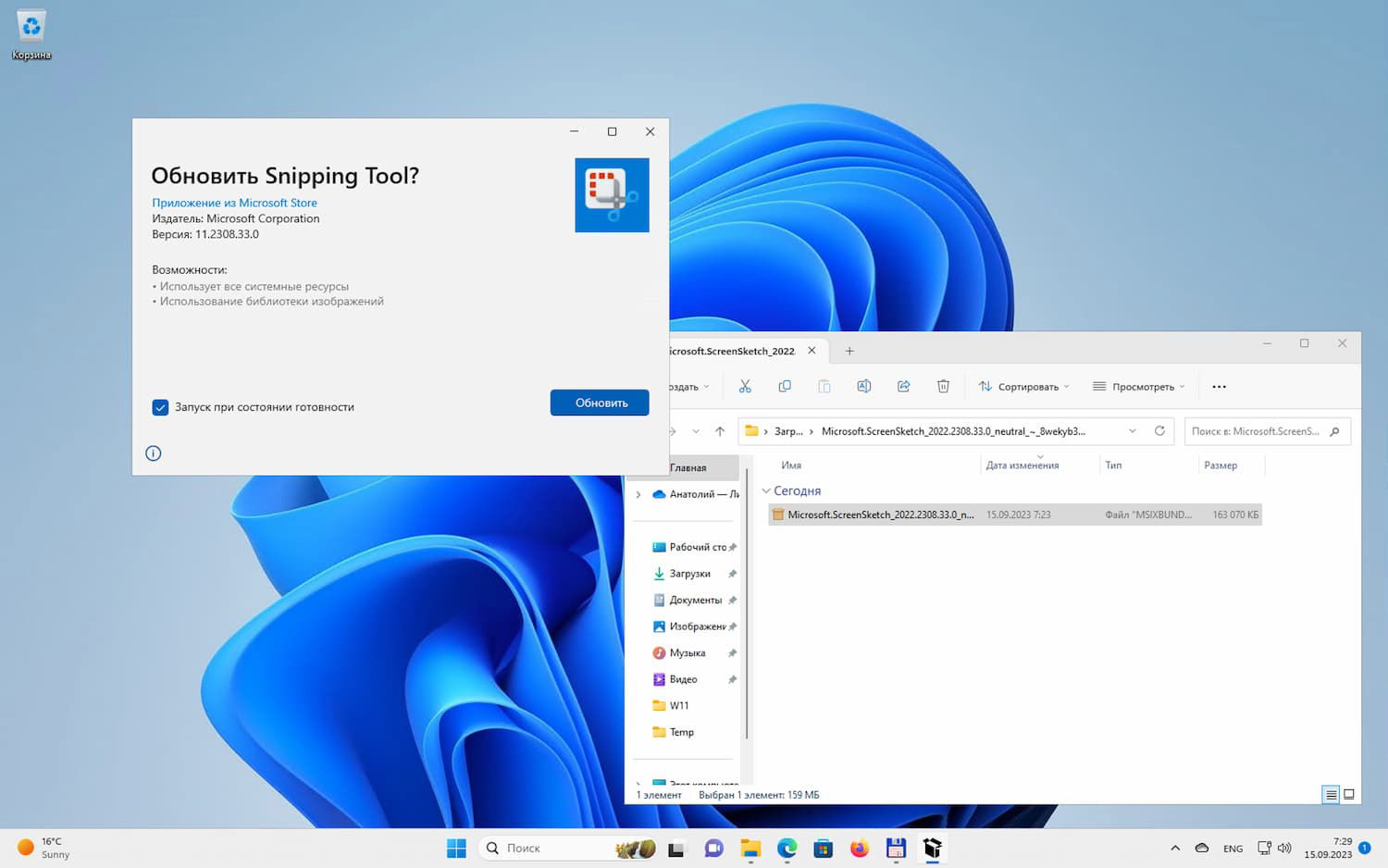This screenshot has width=1388, height=868.
Task: Open notifications via the blue badge
Action: 1364,848
